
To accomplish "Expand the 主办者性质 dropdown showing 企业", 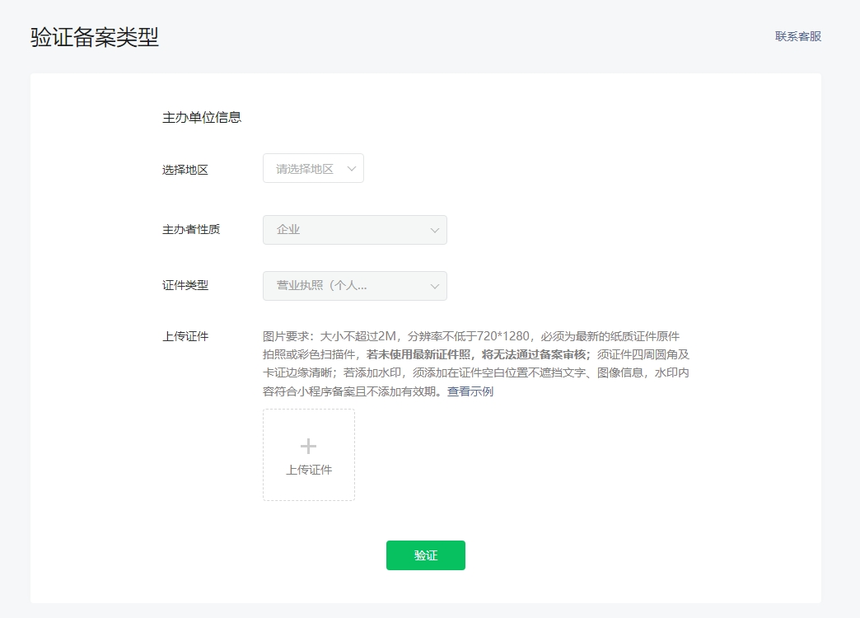I will [x=354, y=230].
